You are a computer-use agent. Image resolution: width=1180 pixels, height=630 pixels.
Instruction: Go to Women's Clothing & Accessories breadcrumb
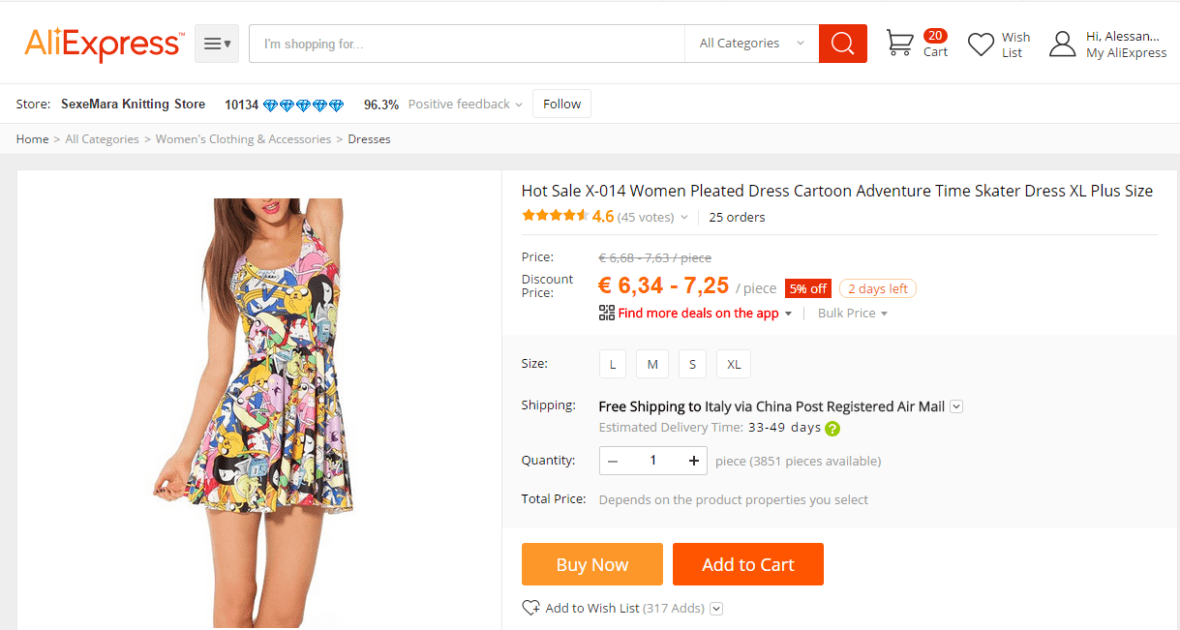click(243, 139)
